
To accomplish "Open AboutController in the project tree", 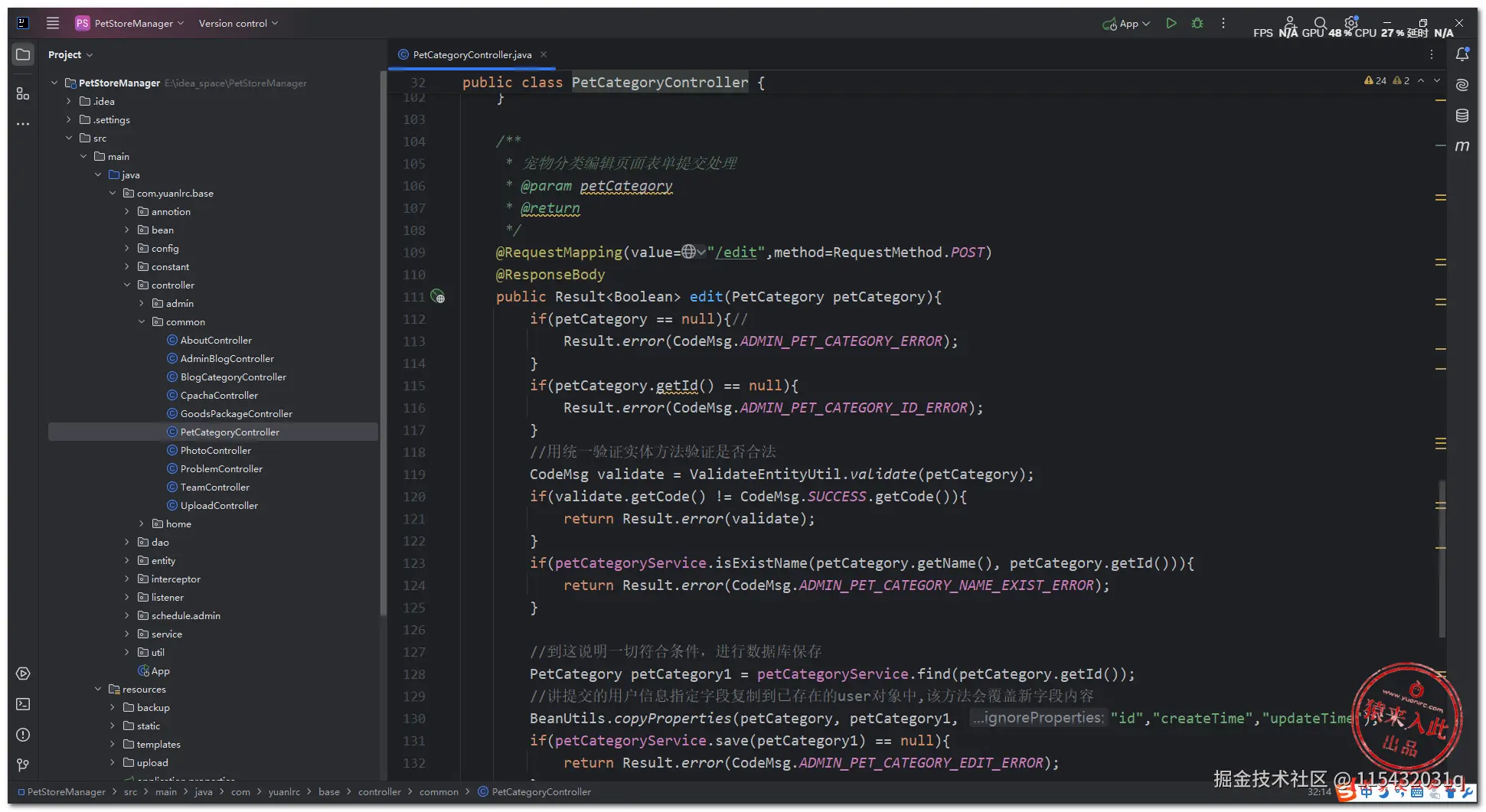I will [x=215, y=340].
